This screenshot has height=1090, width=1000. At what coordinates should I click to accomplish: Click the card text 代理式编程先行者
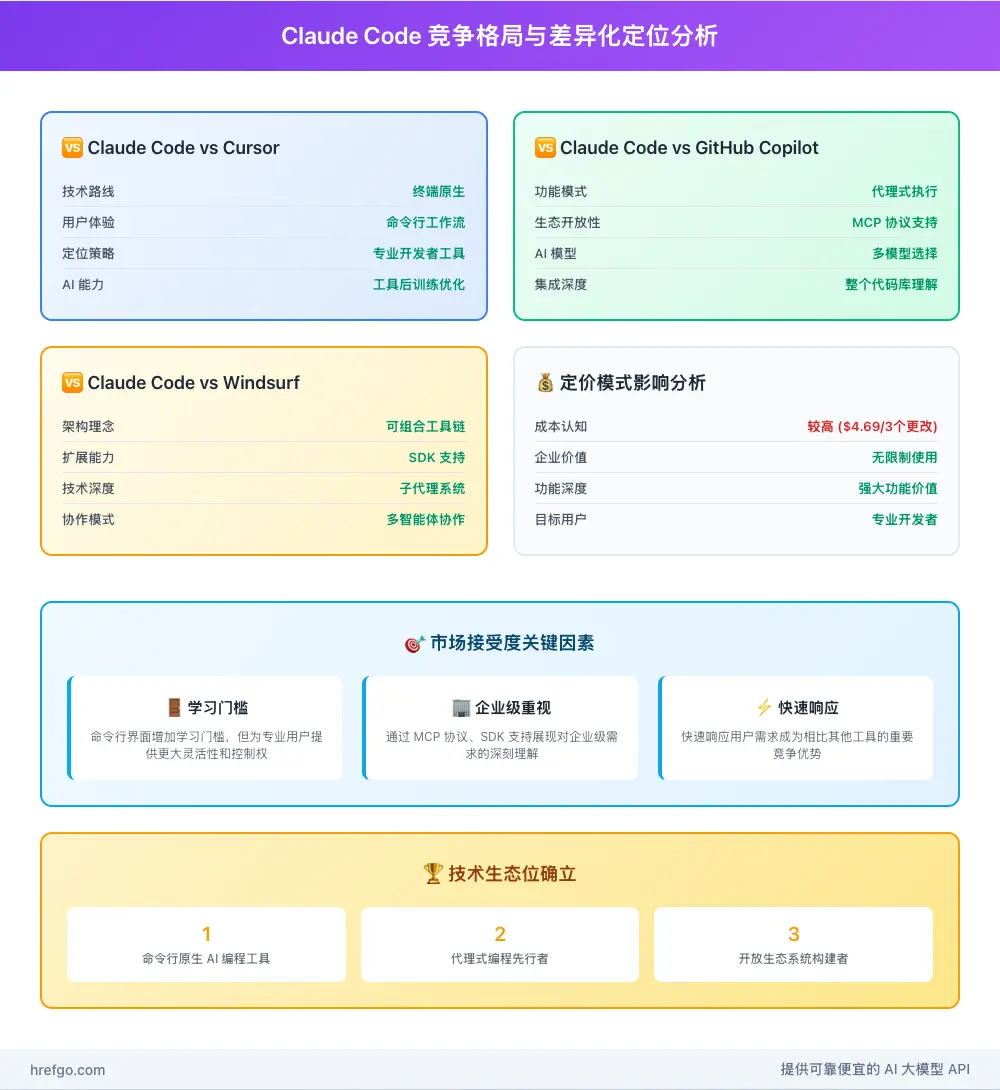(x=500, y=959)
